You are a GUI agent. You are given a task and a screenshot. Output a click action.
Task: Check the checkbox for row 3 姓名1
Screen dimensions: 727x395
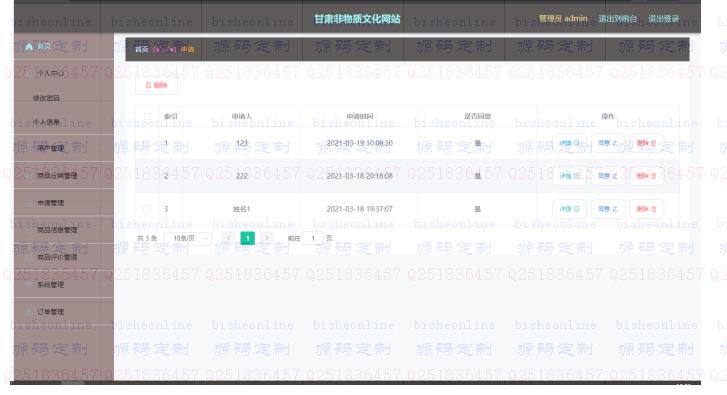[x=147, y=209]
